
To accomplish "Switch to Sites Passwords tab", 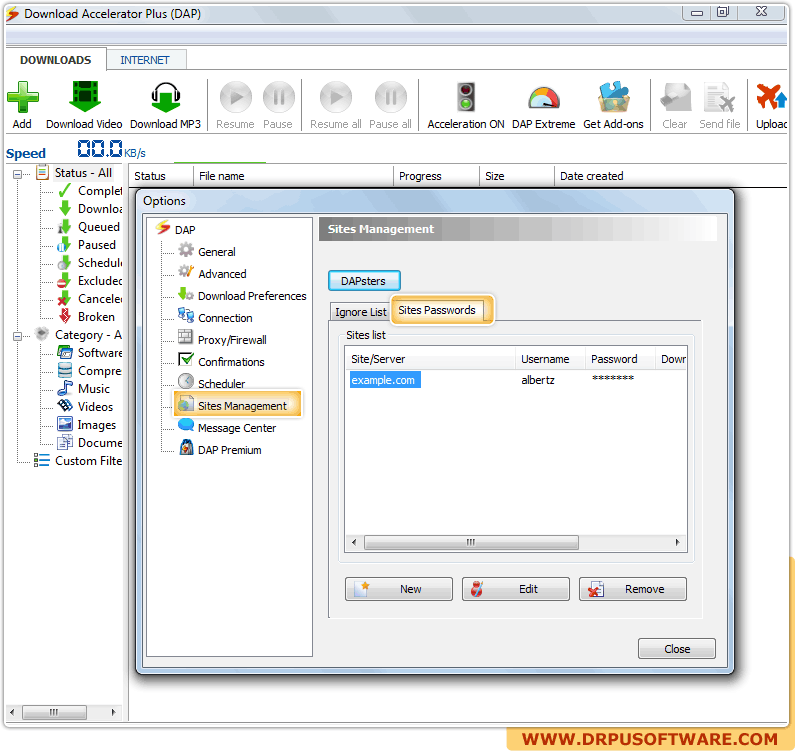I will pos(437,310).
